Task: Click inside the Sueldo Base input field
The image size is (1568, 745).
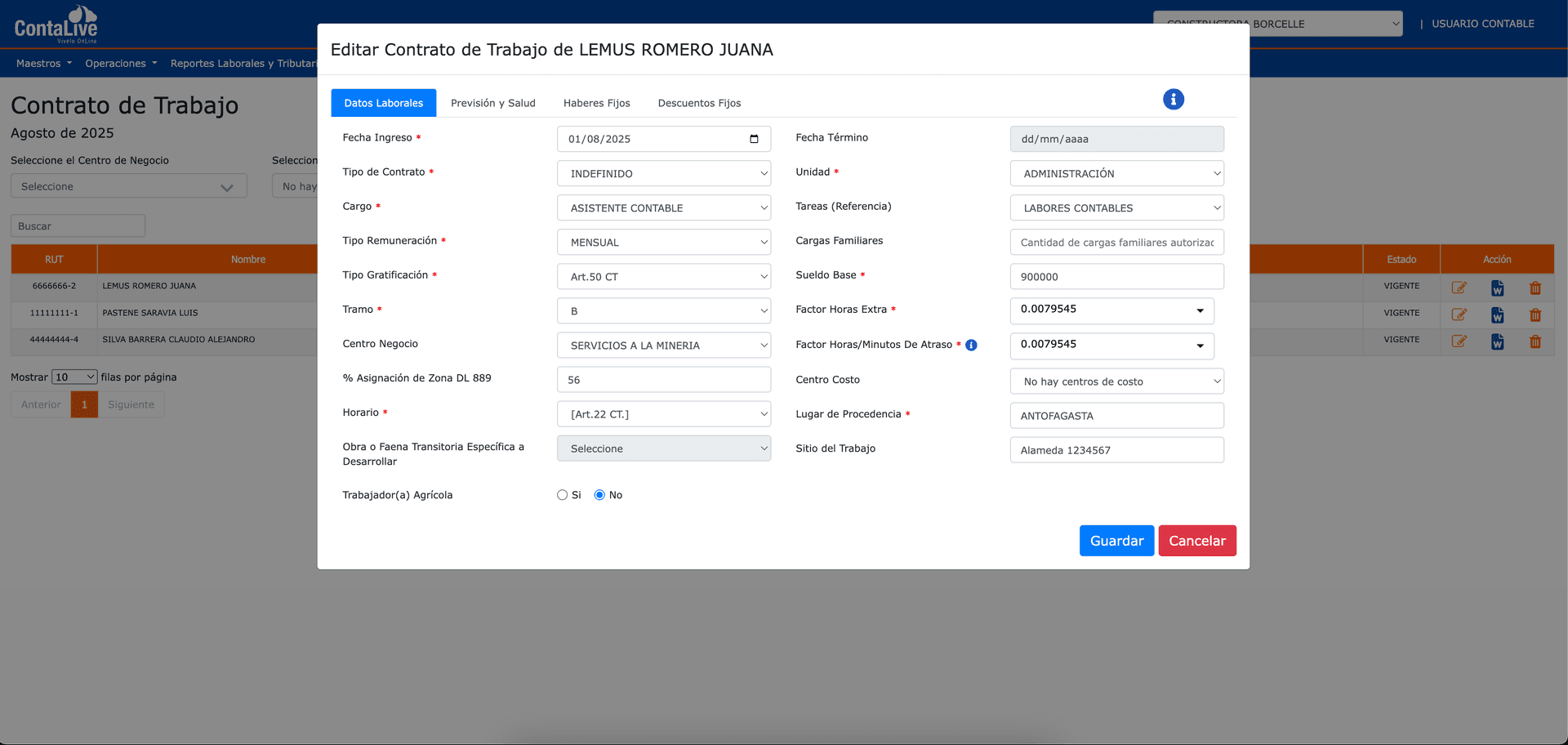Action: point(1116,276)
